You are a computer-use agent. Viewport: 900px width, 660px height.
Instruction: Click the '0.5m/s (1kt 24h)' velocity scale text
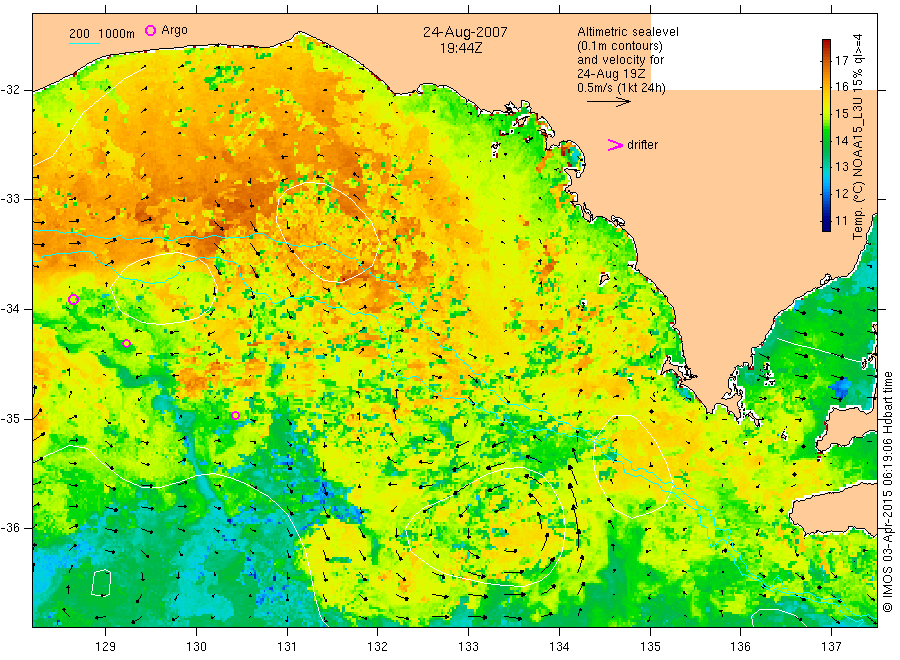click(621, 88)
